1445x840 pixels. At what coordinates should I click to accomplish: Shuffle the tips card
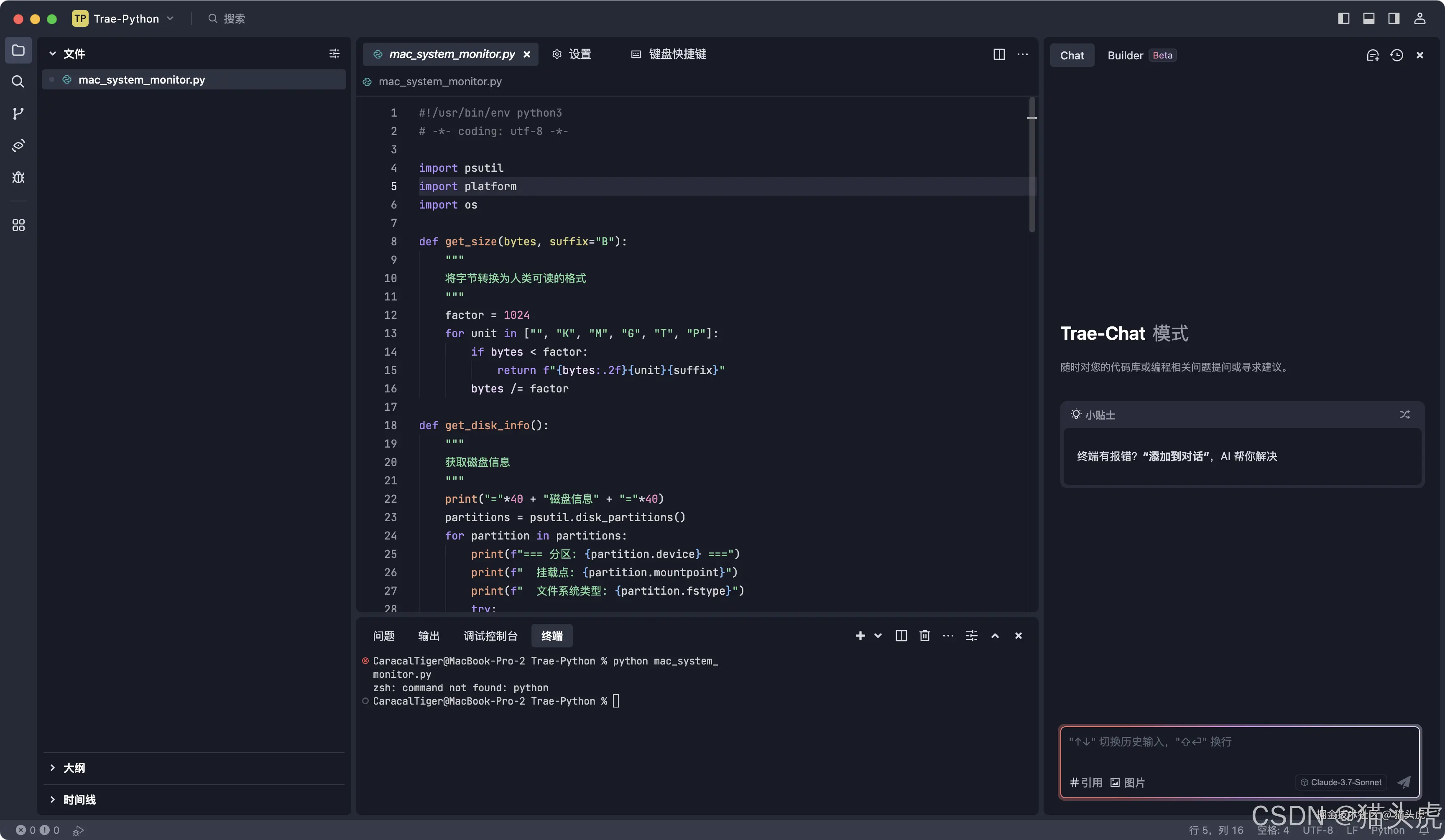pos(1404,414)
